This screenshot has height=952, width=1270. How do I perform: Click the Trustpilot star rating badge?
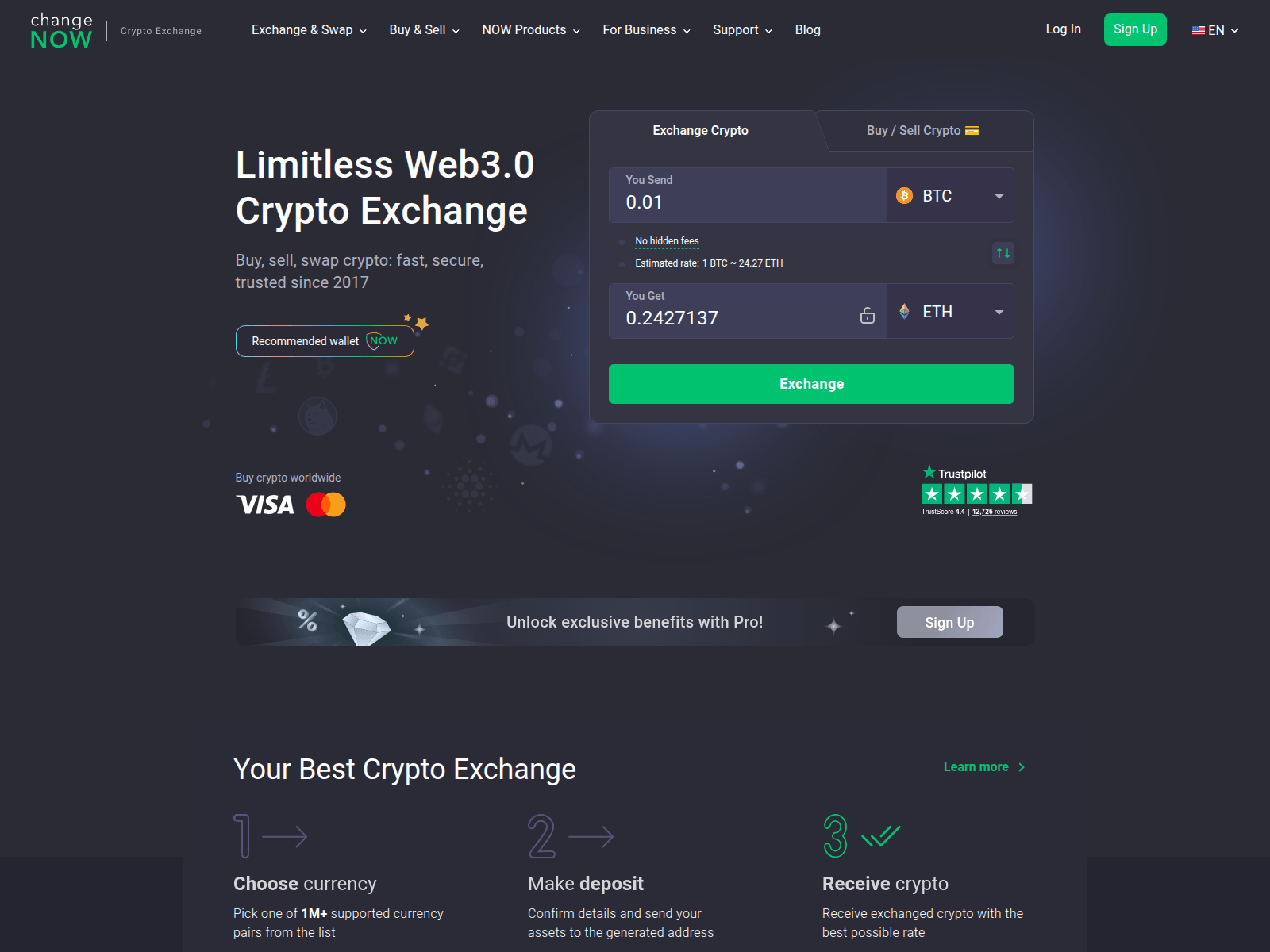(x=977, y=490)
